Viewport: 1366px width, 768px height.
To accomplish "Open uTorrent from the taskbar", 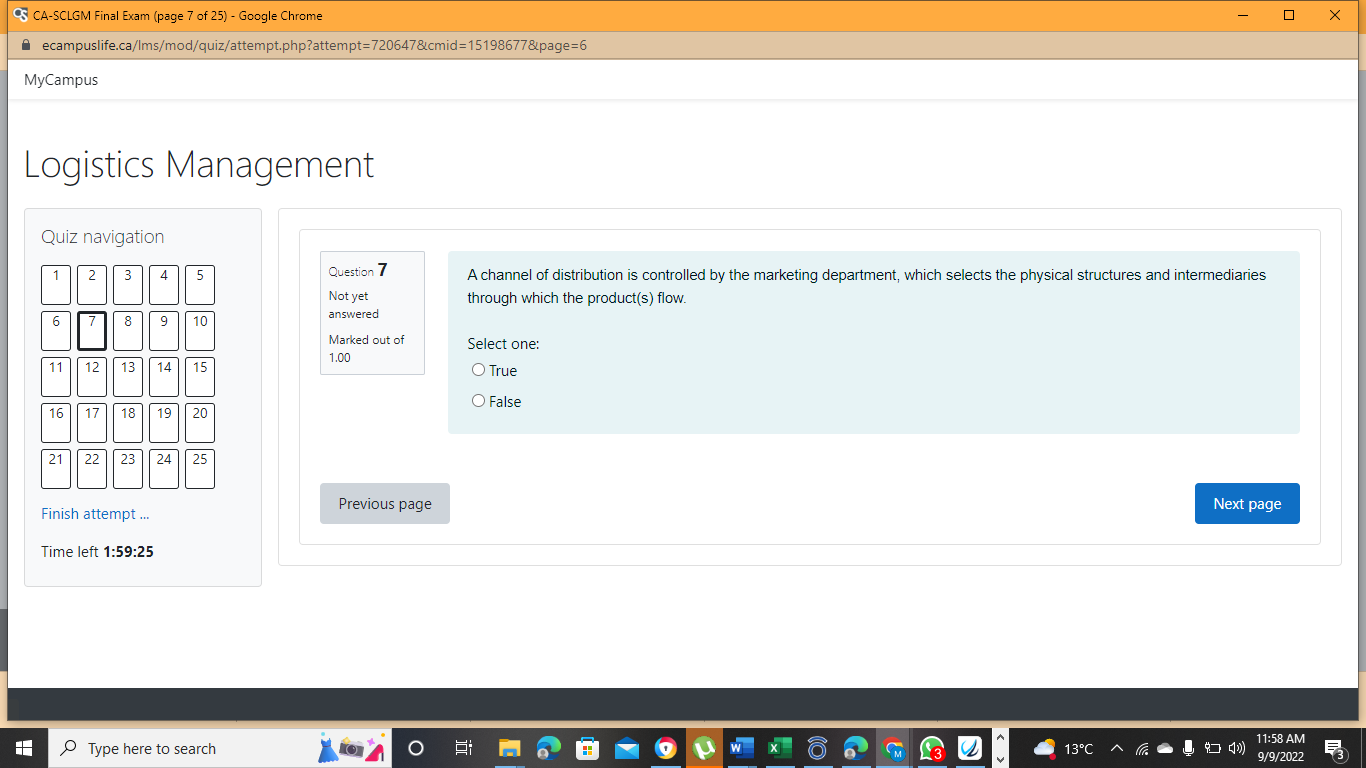I will (703, 748).
